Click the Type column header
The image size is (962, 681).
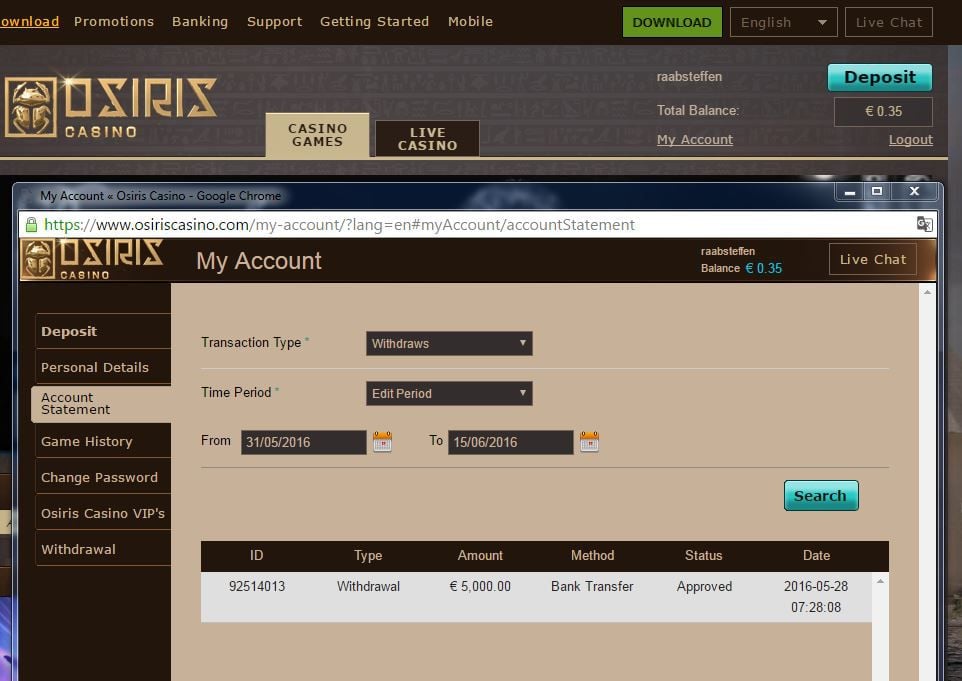coord(368,555)
